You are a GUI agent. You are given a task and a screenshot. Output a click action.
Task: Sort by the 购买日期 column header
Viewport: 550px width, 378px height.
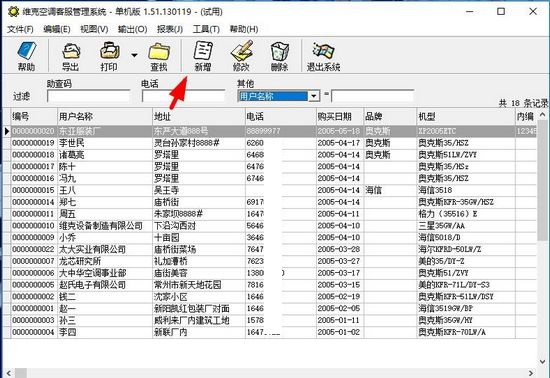click(x=340, y=116)
